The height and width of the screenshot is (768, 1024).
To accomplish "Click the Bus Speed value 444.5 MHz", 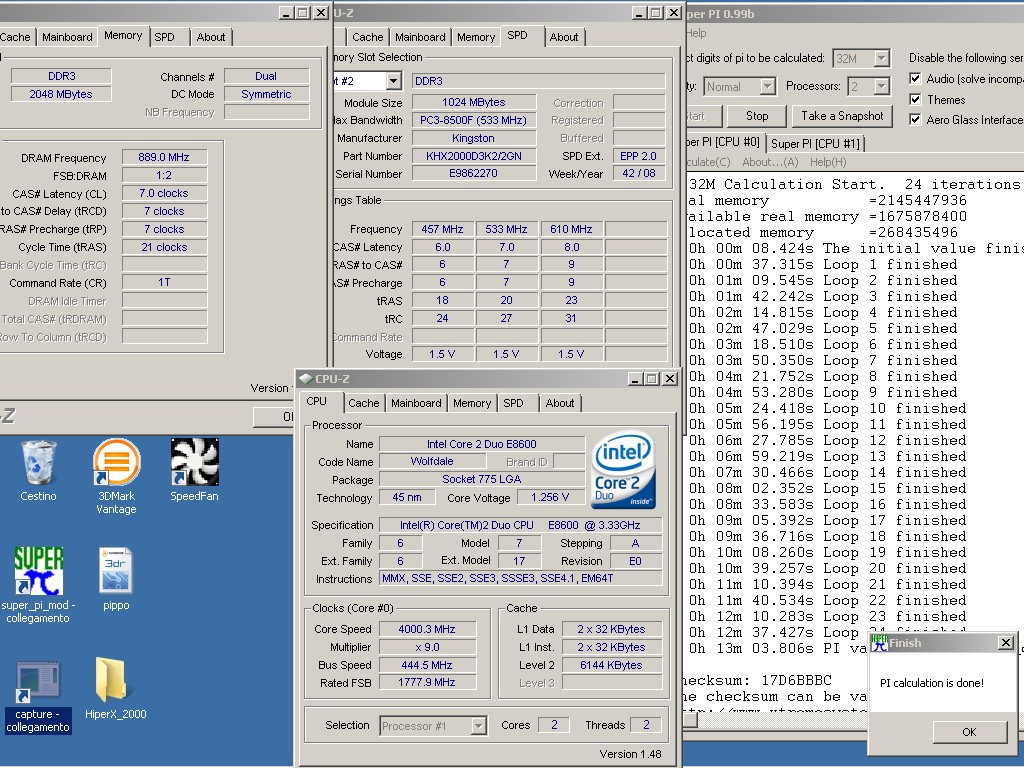I will (x=427, y=665).
